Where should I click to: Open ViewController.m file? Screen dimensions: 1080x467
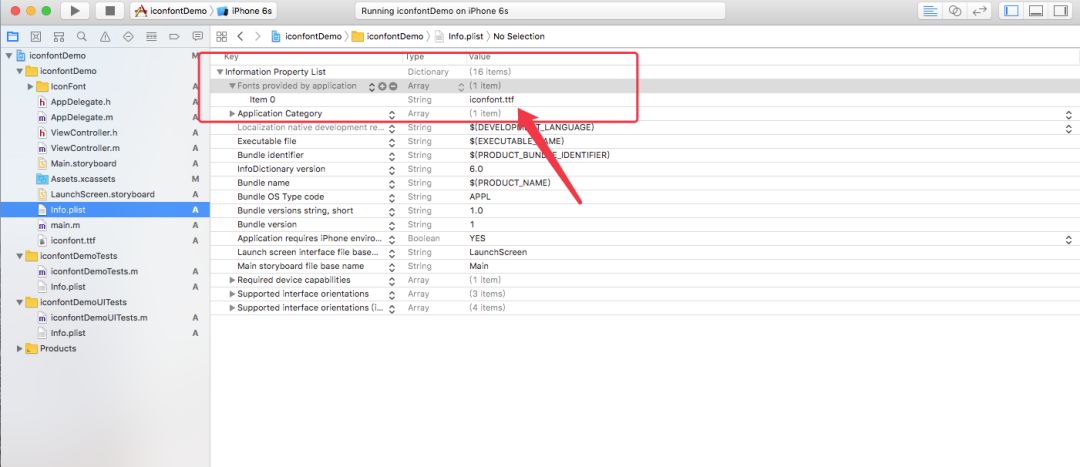coord(85,148)
